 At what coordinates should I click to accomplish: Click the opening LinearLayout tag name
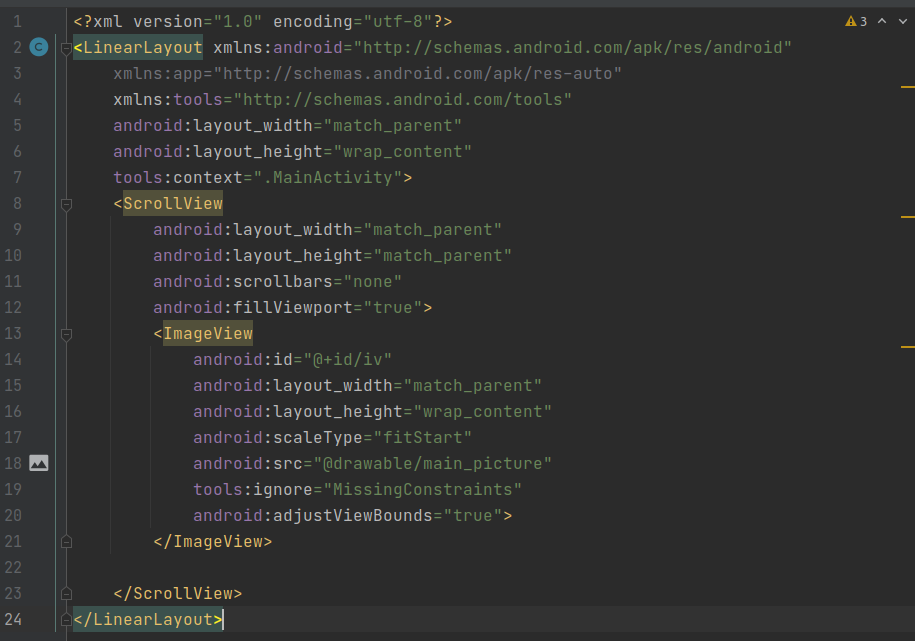click(143, 47)
